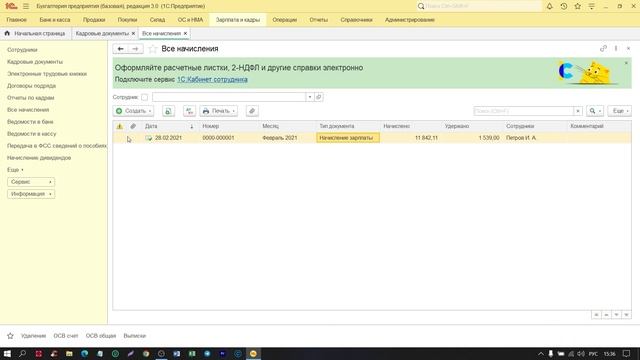The image size is (640, 360).
Task: Select the Начисление зарплаты cell
Action: [348, 138]
